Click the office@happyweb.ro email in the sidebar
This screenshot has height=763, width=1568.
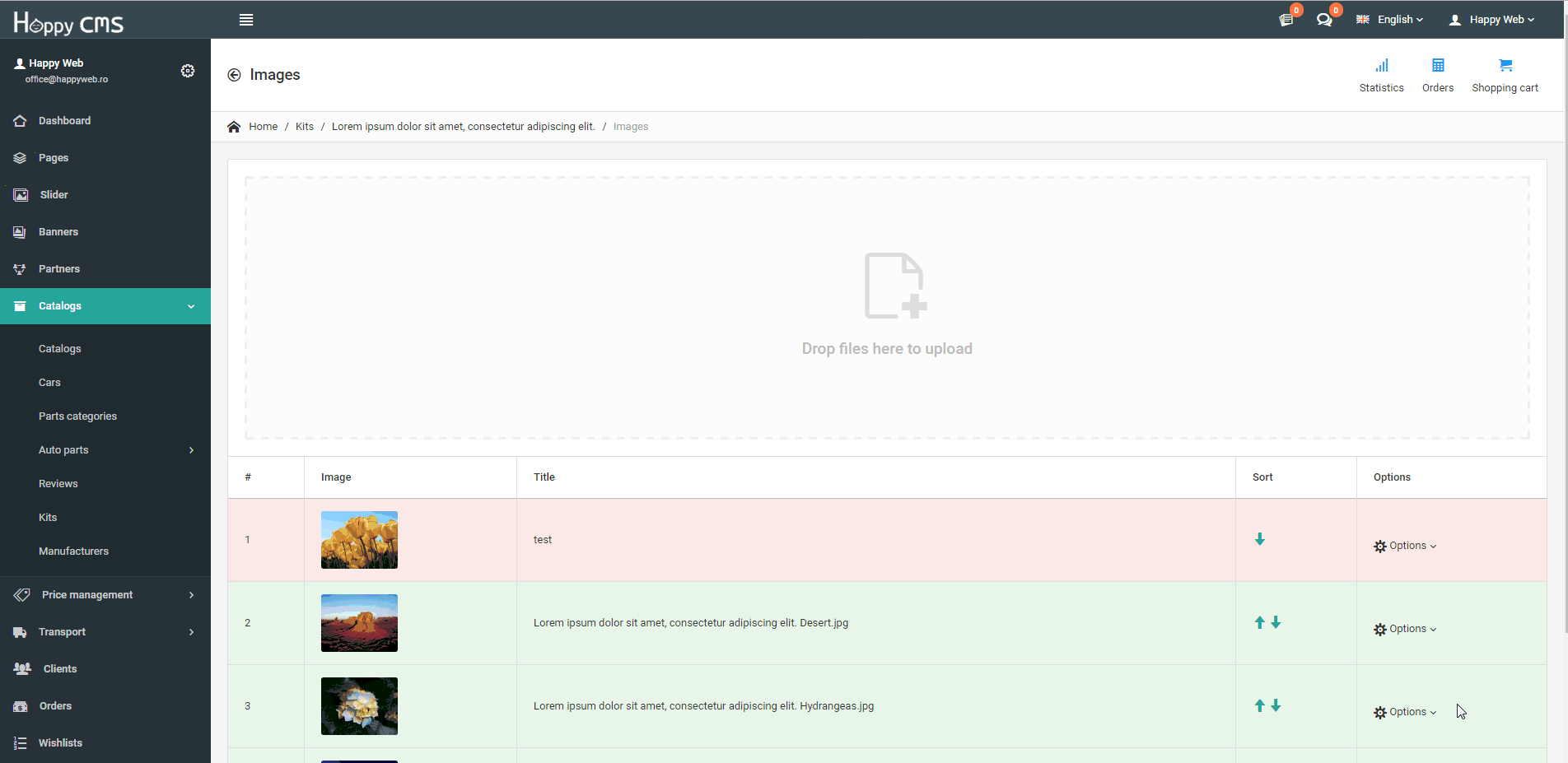pos(67,79)
